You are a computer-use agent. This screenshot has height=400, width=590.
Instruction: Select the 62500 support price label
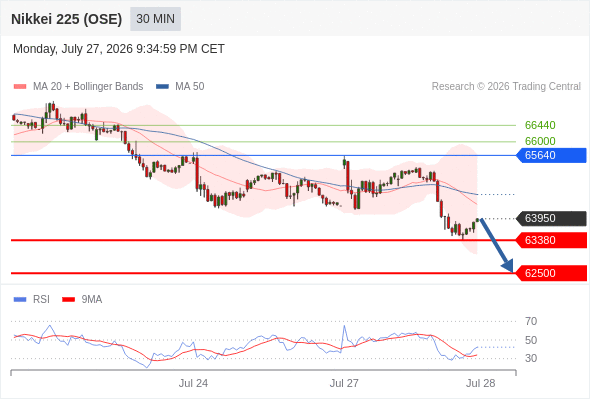coord(551,273)
